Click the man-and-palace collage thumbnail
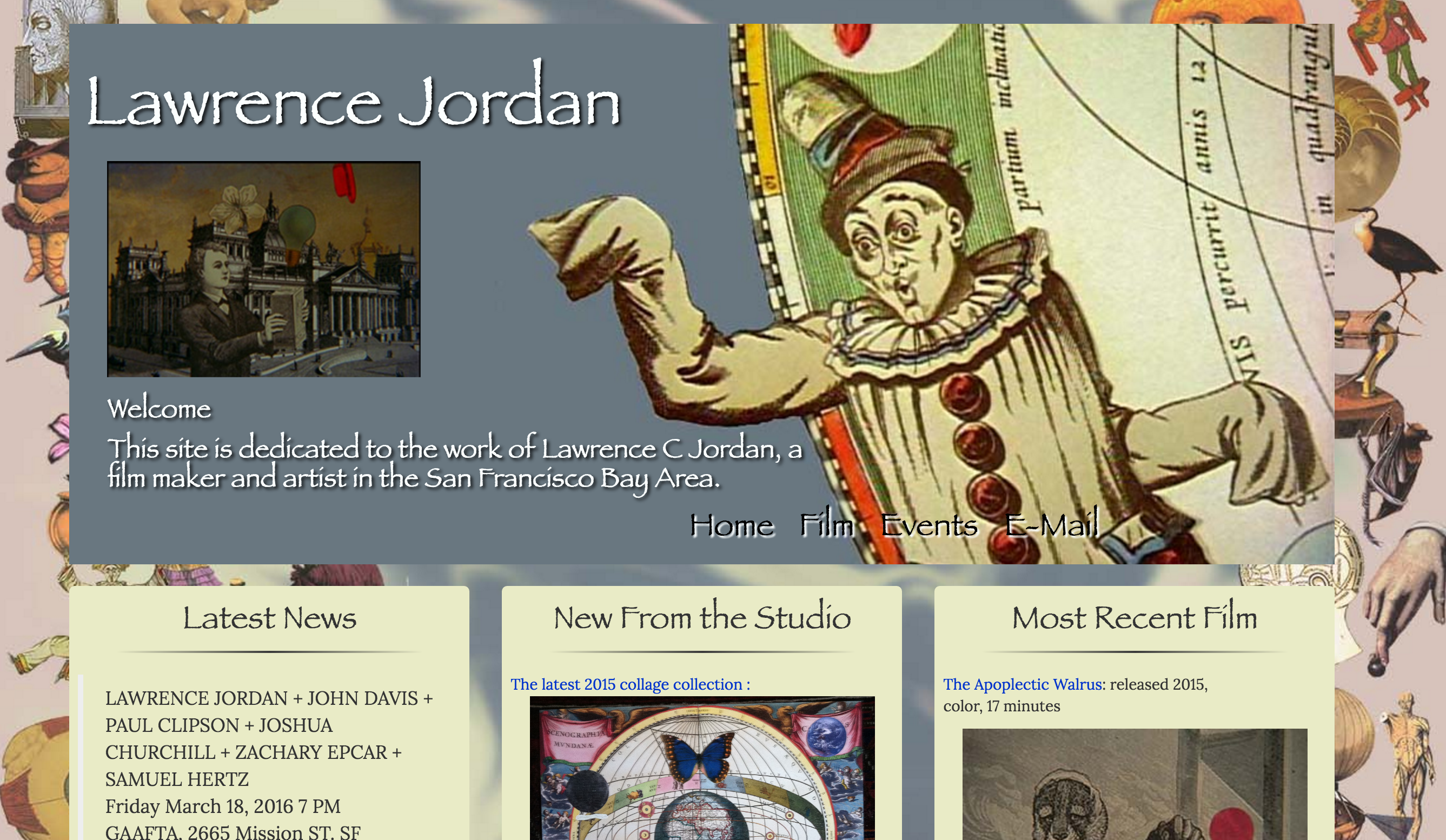 click(x=263, y=269)
